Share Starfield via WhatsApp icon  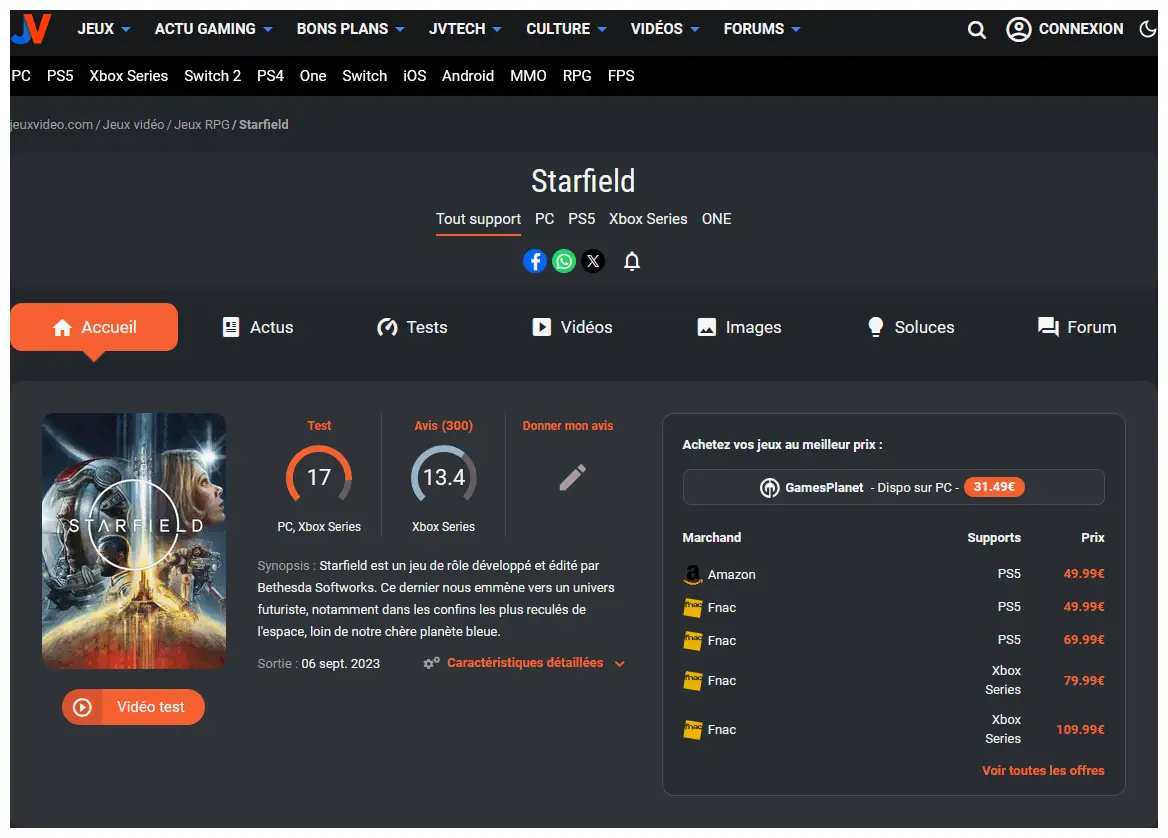pyautogui.click(x=564, y=262)
